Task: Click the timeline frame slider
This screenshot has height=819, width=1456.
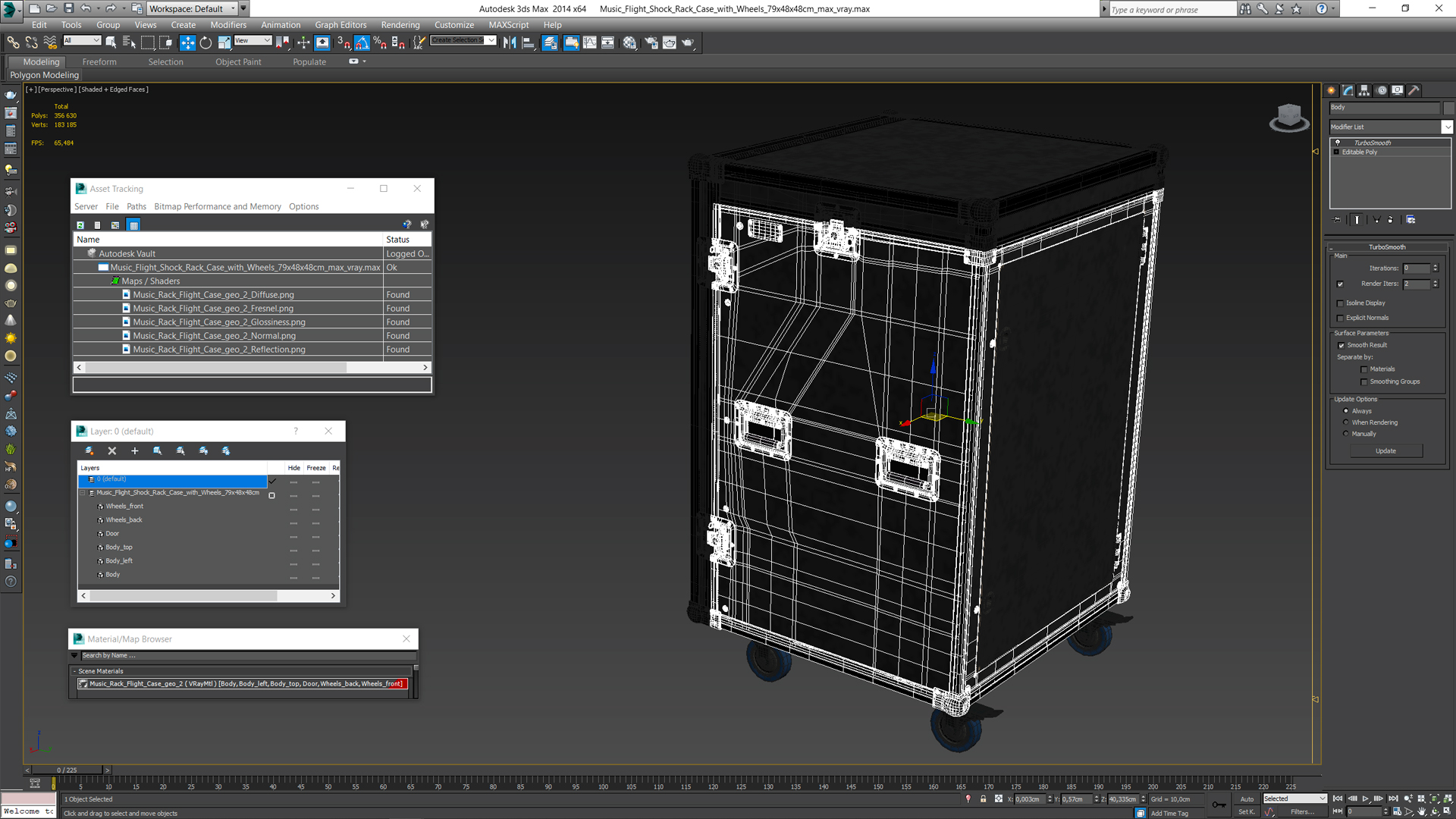Action: point(67,770)
